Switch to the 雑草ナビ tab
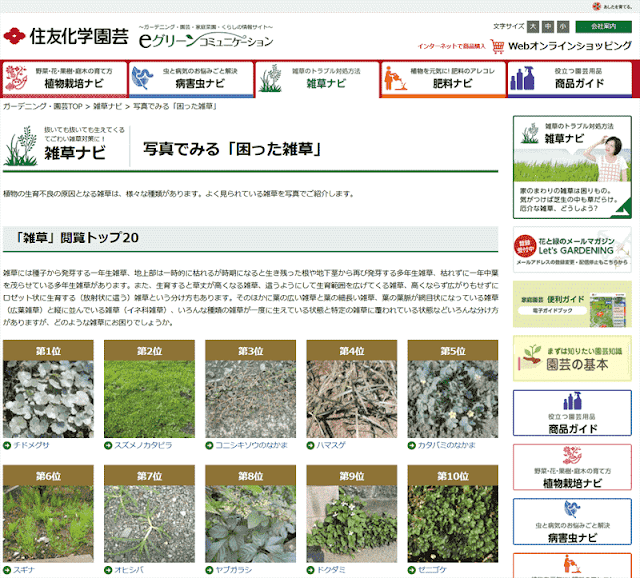Image resolution: width=640 pixels, height=578 pixels. [318, 79]
